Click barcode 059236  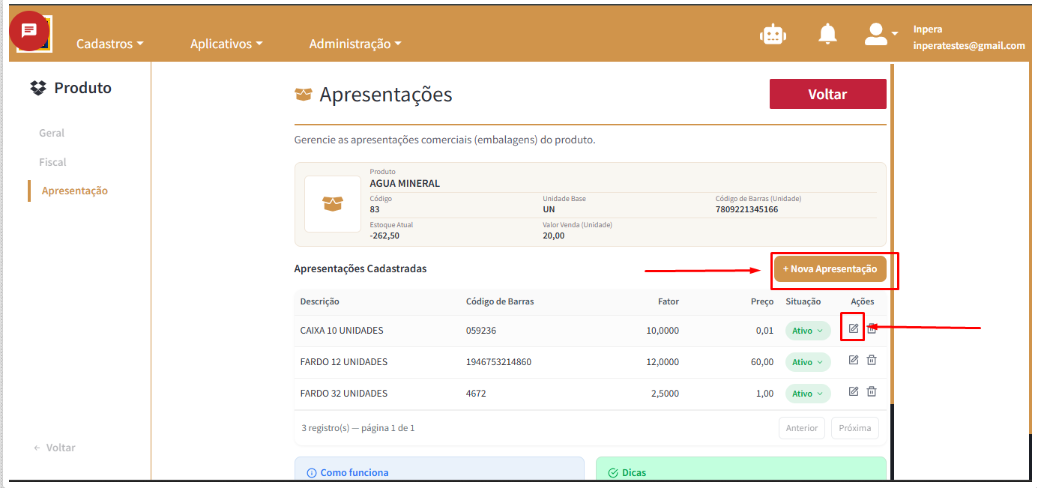(480, 331)
